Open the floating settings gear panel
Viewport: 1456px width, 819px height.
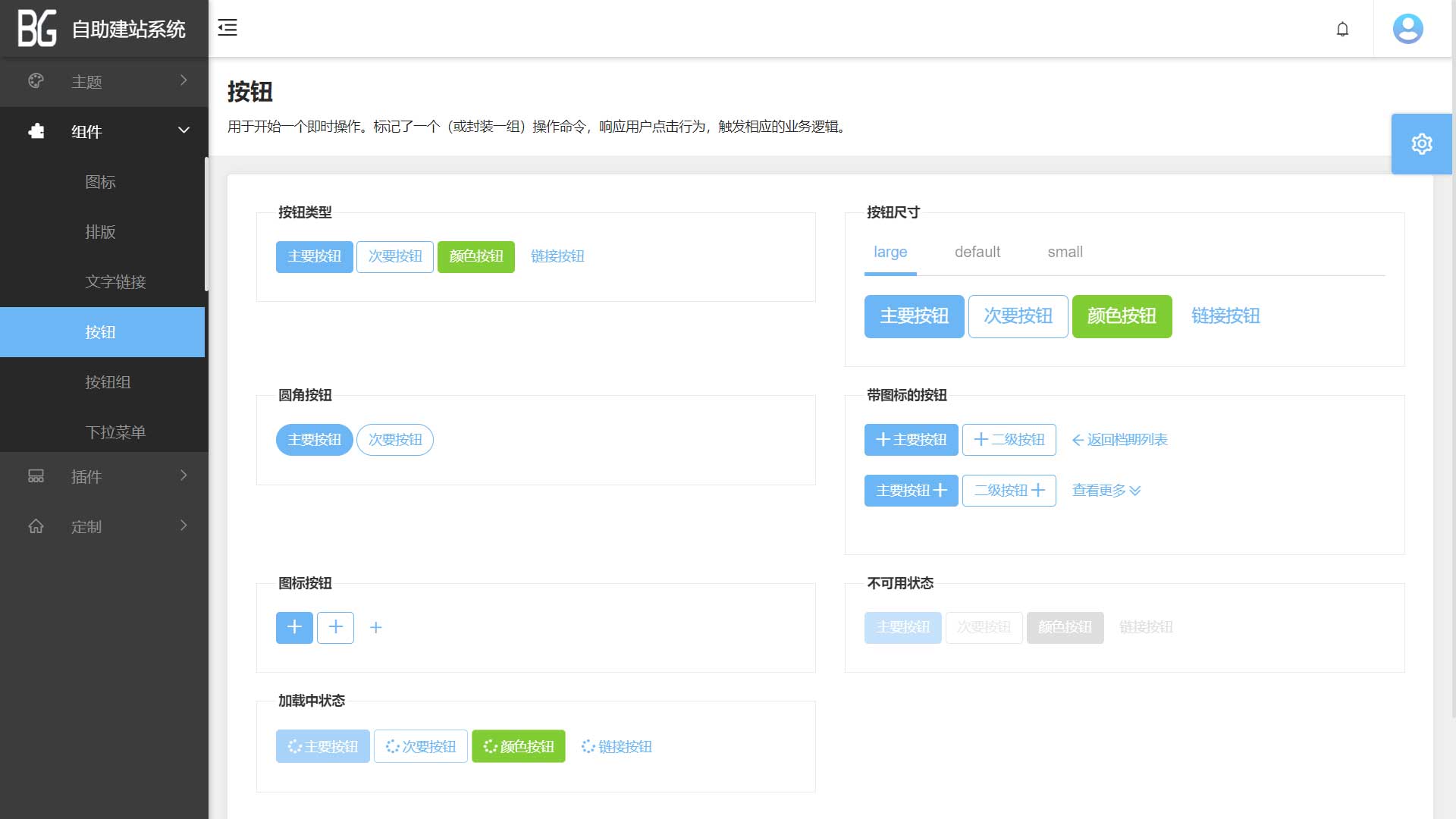click(x=1421, y=144)
